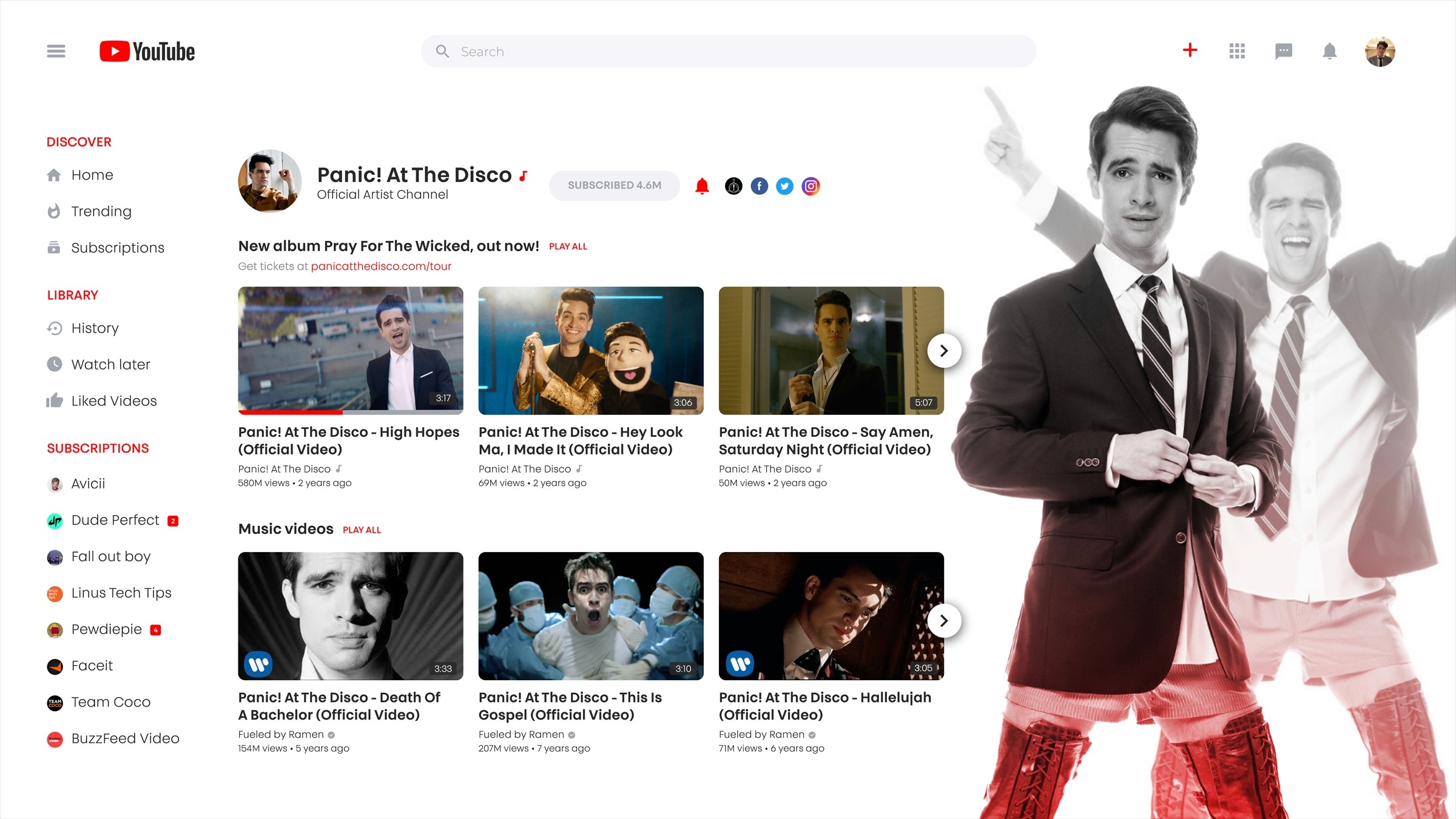Click the Panic! At The Disco channel name heading
The width and height of the screenshot is (1456, 819).
[414, 175]
